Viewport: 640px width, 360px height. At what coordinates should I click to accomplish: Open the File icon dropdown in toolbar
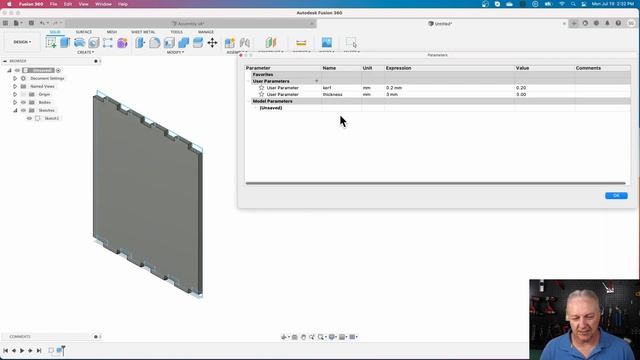pyautogui.click(x=18, y=23)
